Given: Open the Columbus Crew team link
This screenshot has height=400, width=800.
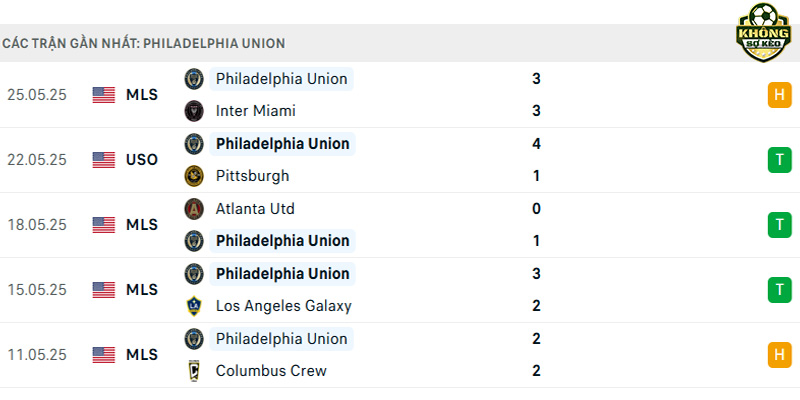Looking at the screenshot, I should (x=271, y=371).
